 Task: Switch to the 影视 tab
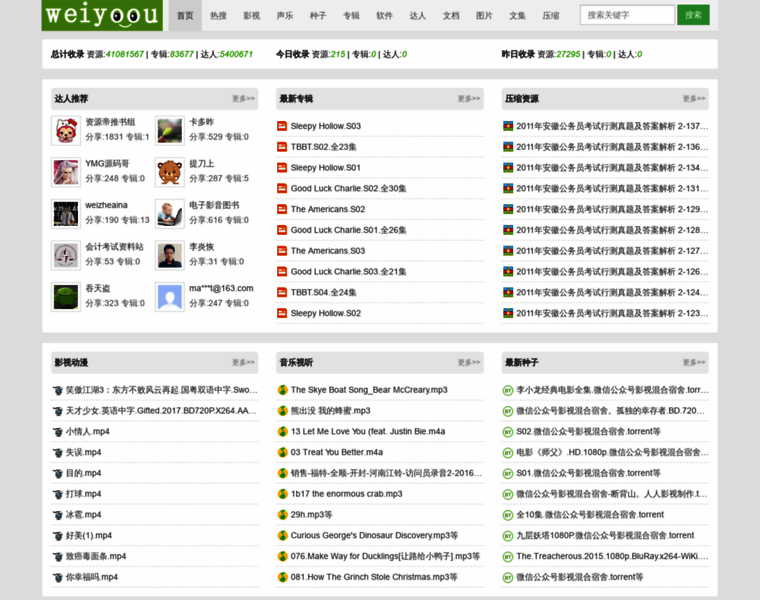(x=252, y=16)
